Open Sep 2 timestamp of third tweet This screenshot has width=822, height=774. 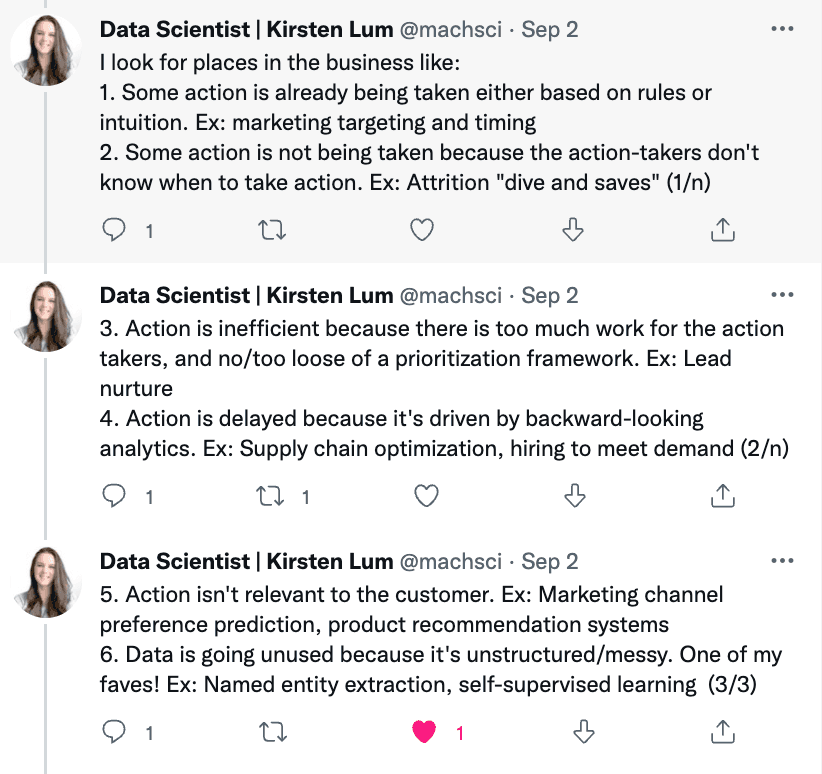coord(550,561)
